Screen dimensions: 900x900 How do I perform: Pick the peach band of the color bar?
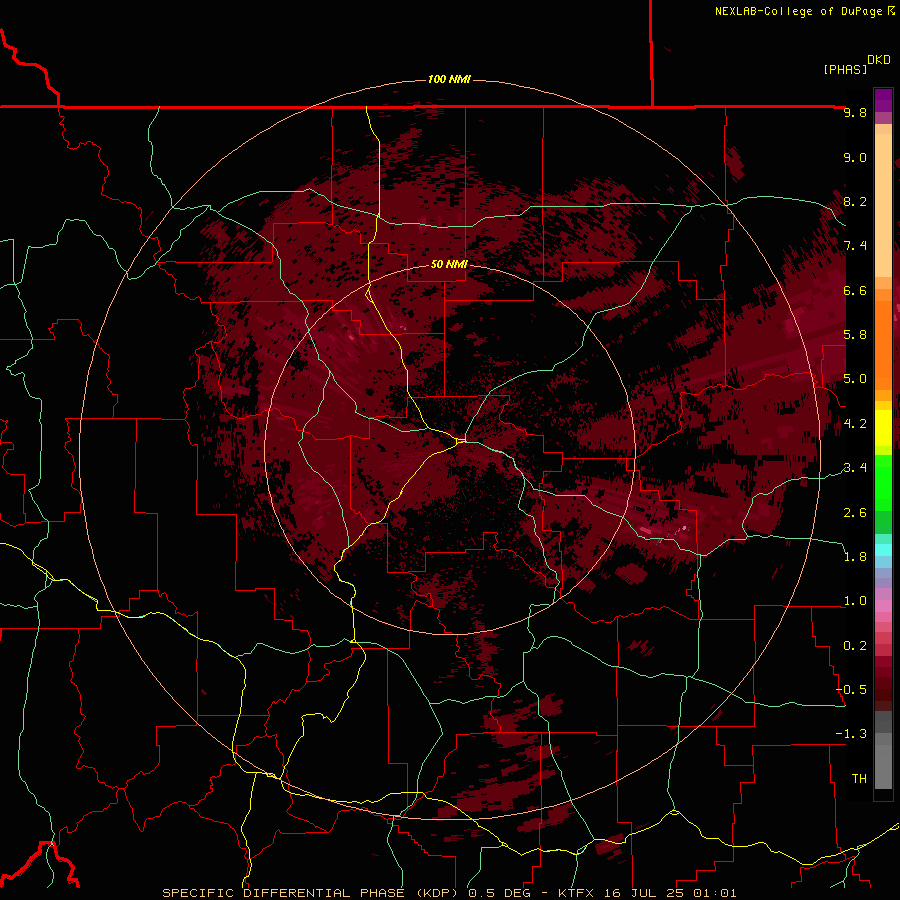coord(883,204)
